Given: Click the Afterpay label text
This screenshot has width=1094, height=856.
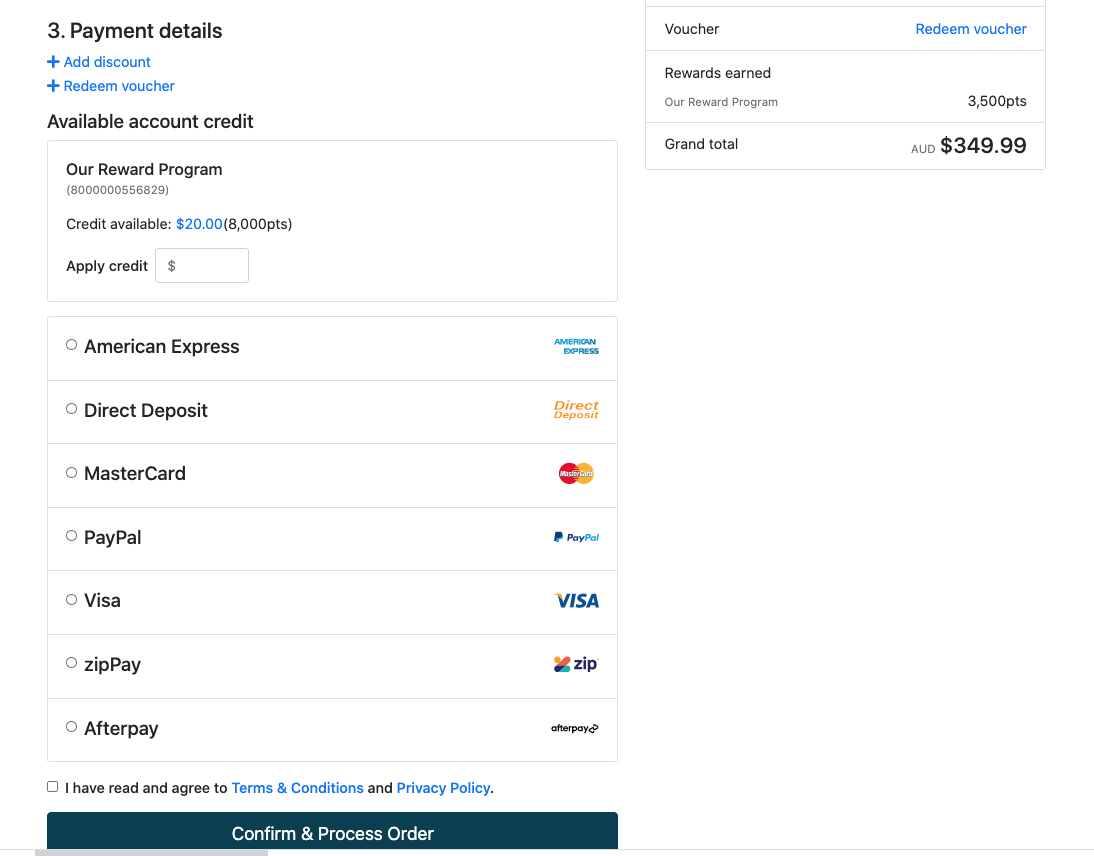Looking at the screenshot, I should pos(121,729).
